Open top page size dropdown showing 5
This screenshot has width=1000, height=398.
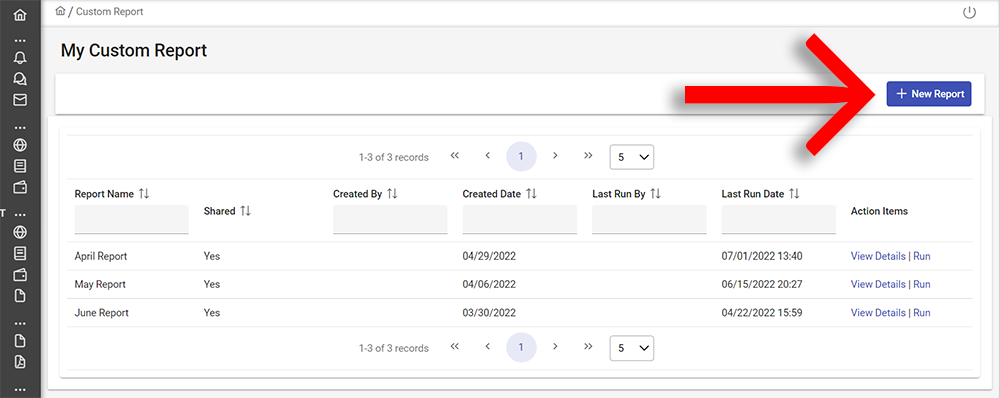632,157
